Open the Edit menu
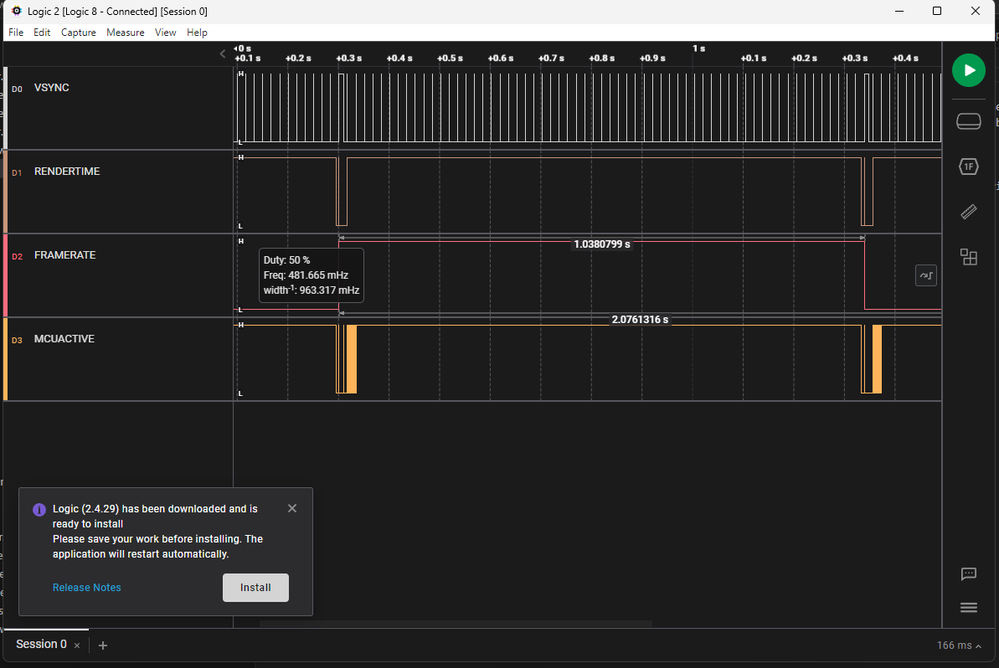Viewport: 999px width, 668px height. [42, 33]
